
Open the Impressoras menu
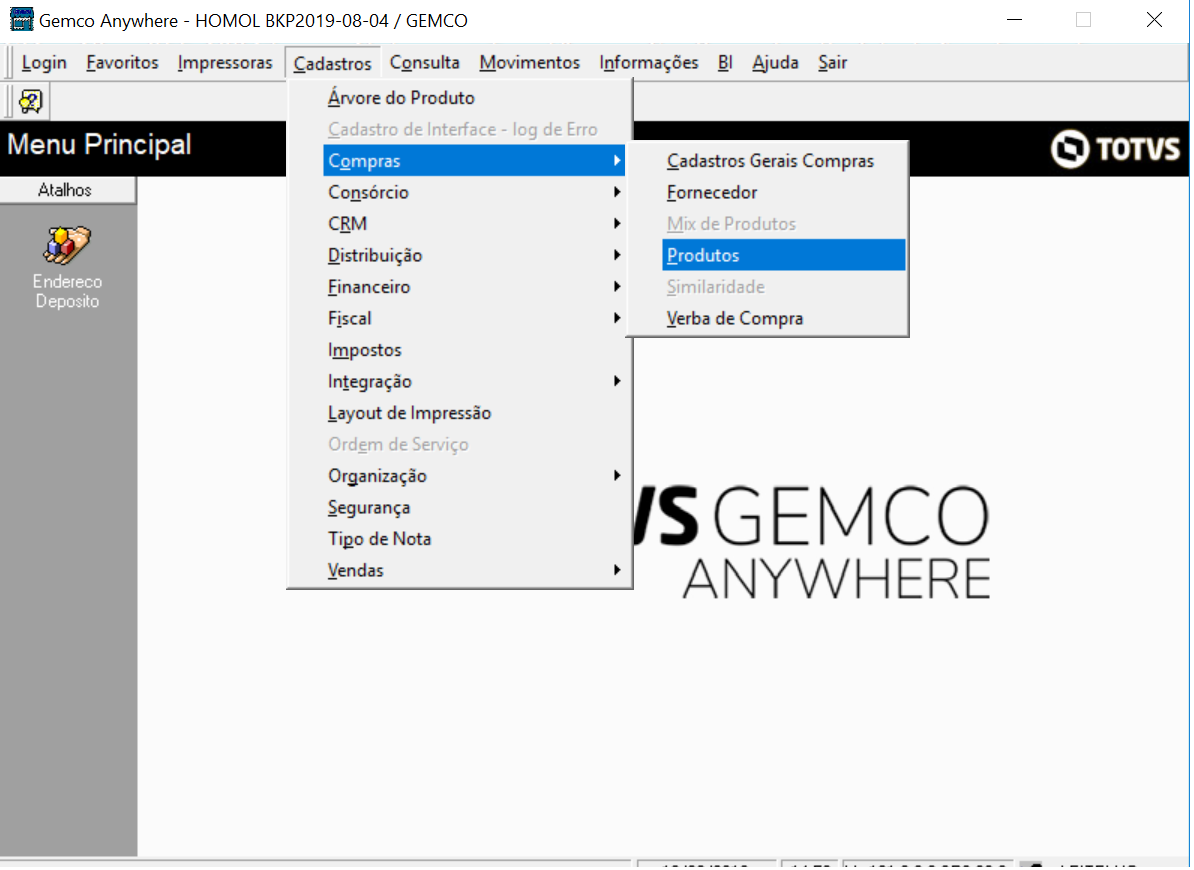tap(225, 62)
